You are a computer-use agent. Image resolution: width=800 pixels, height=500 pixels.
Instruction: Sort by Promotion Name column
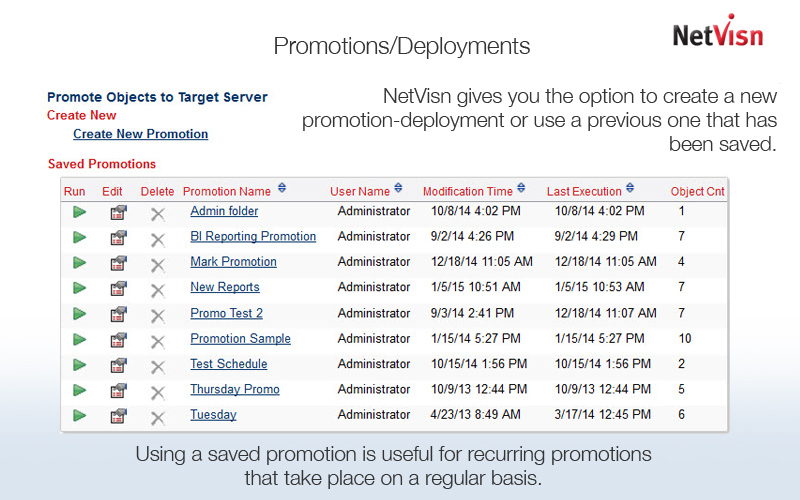pos(282,188)
